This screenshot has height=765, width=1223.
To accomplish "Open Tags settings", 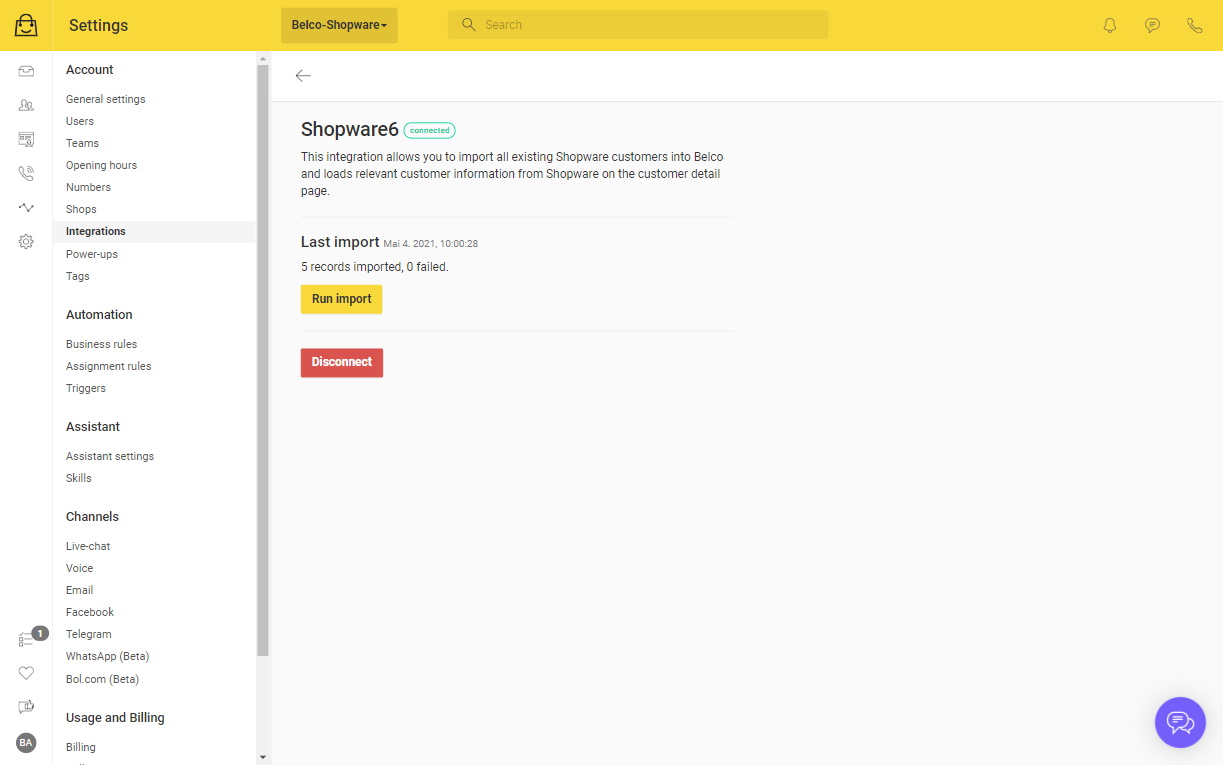I will click(x=78, y=276).
